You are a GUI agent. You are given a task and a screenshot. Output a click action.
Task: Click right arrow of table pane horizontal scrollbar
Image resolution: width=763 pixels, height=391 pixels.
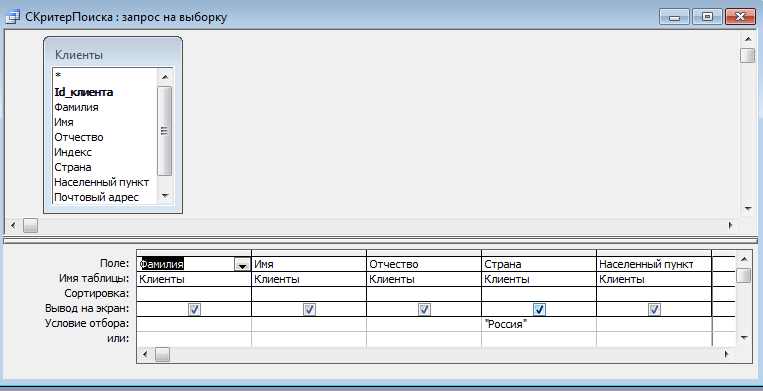point(730,225)
